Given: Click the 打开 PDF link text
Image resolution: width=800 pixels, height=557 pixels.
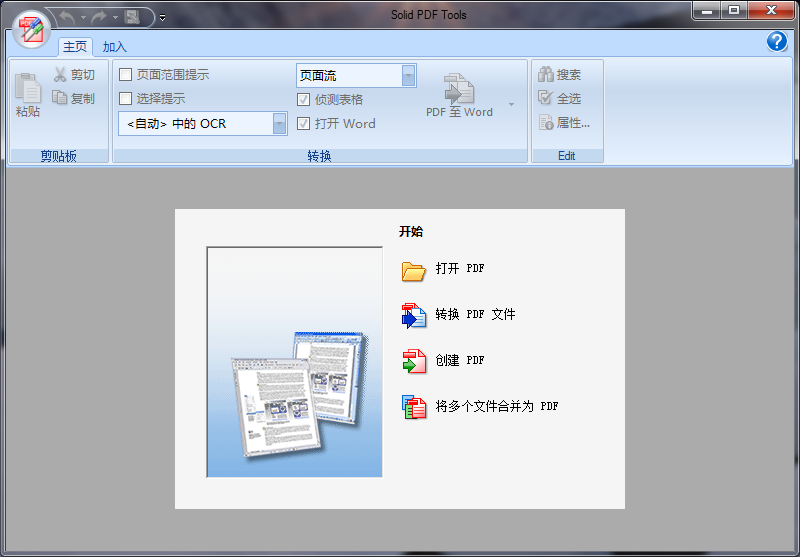Looking at the screenshot, I should [x=460, y=268].
